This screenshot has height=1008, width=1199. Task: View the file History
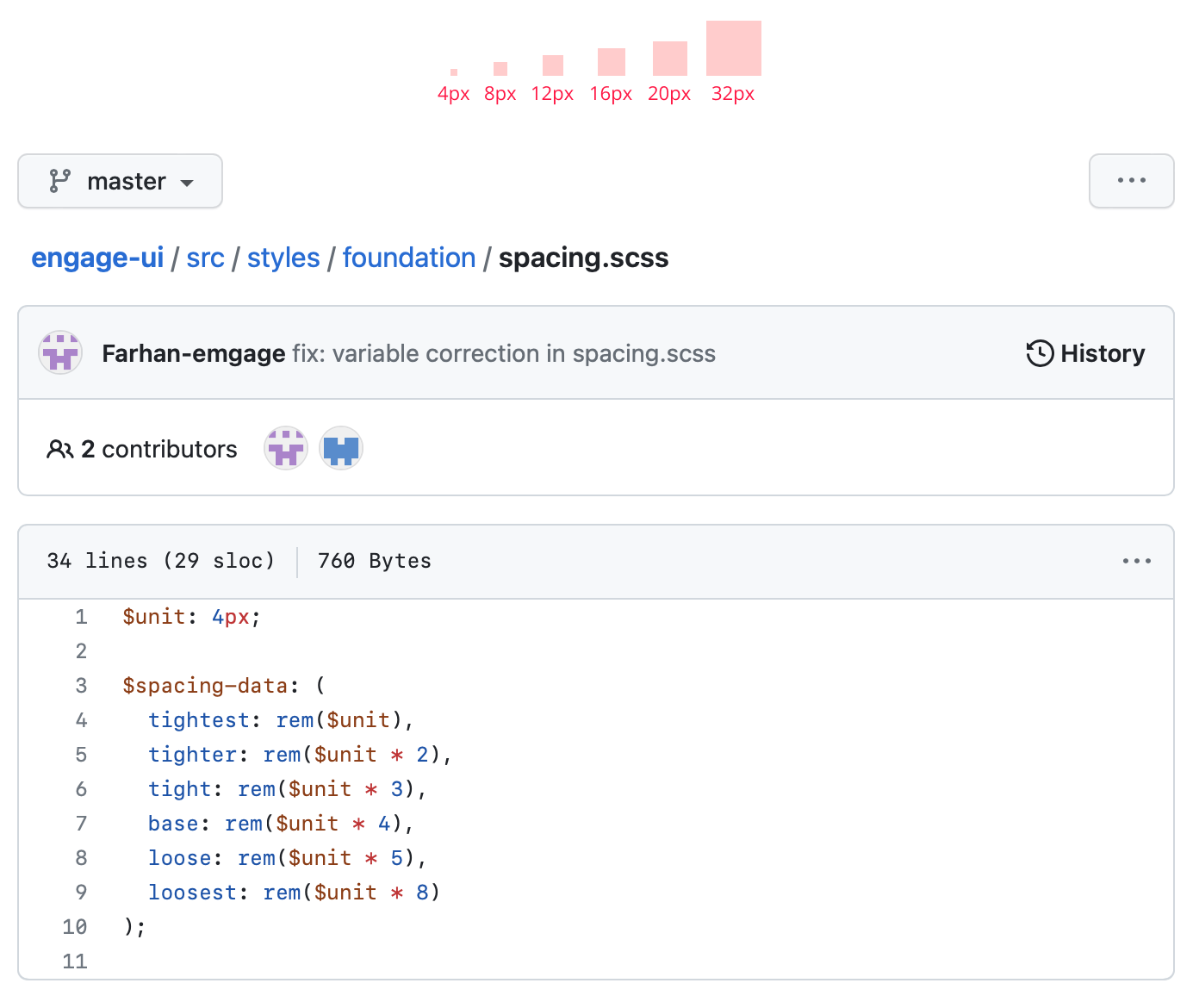pyautogui.click(x=1102, y=353)
